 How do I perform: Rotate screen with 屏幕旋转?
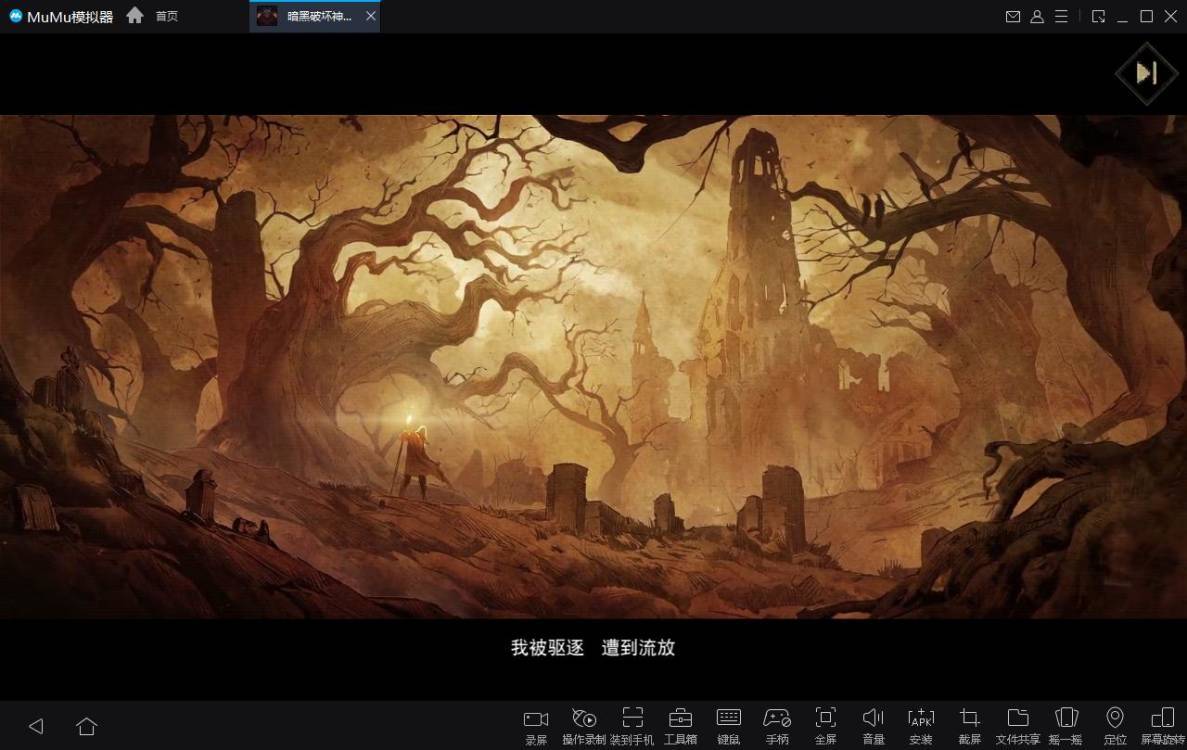click(1163, 727)
